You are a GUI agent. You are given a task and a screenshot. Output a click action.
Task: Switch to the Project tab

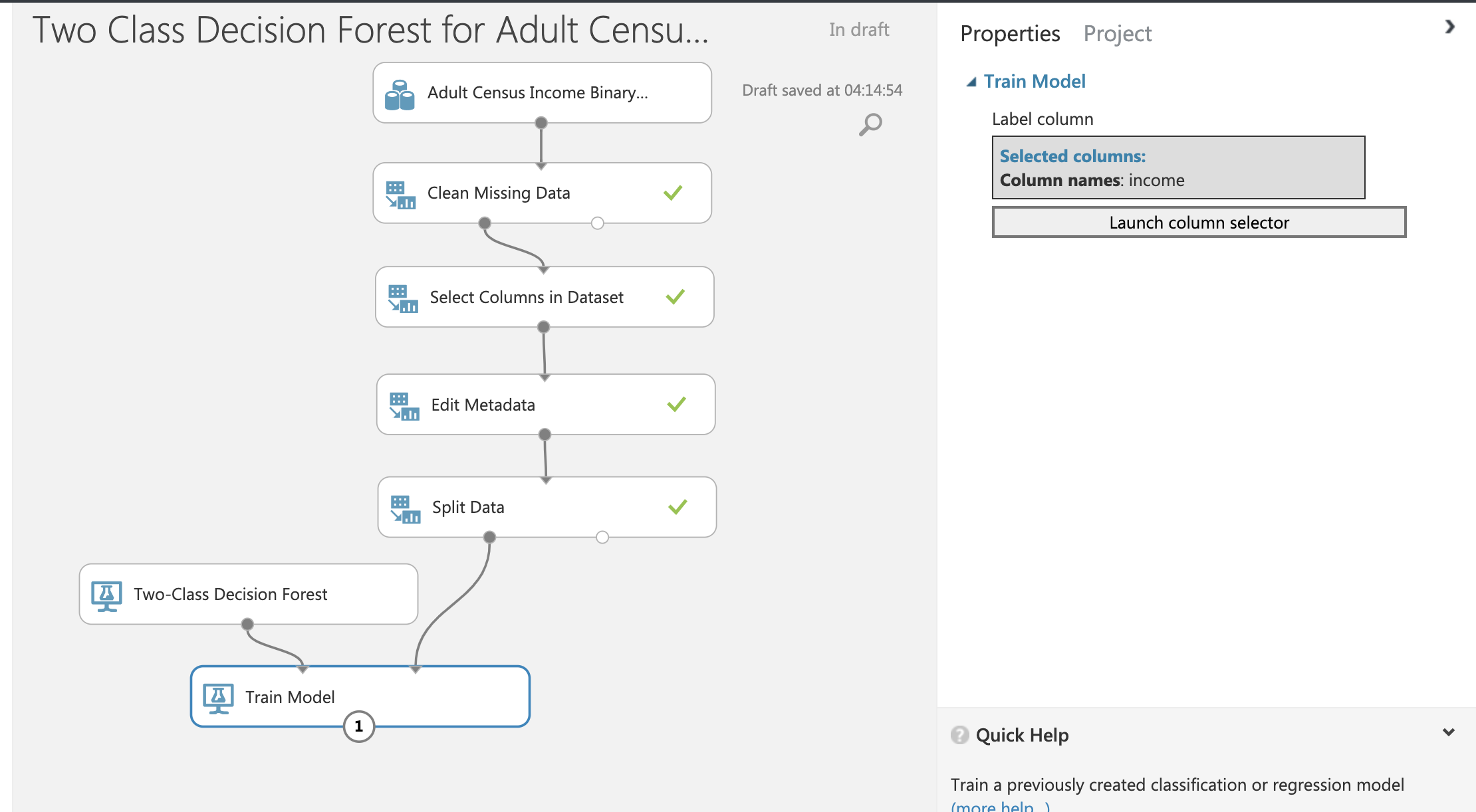pos(1118,33)
